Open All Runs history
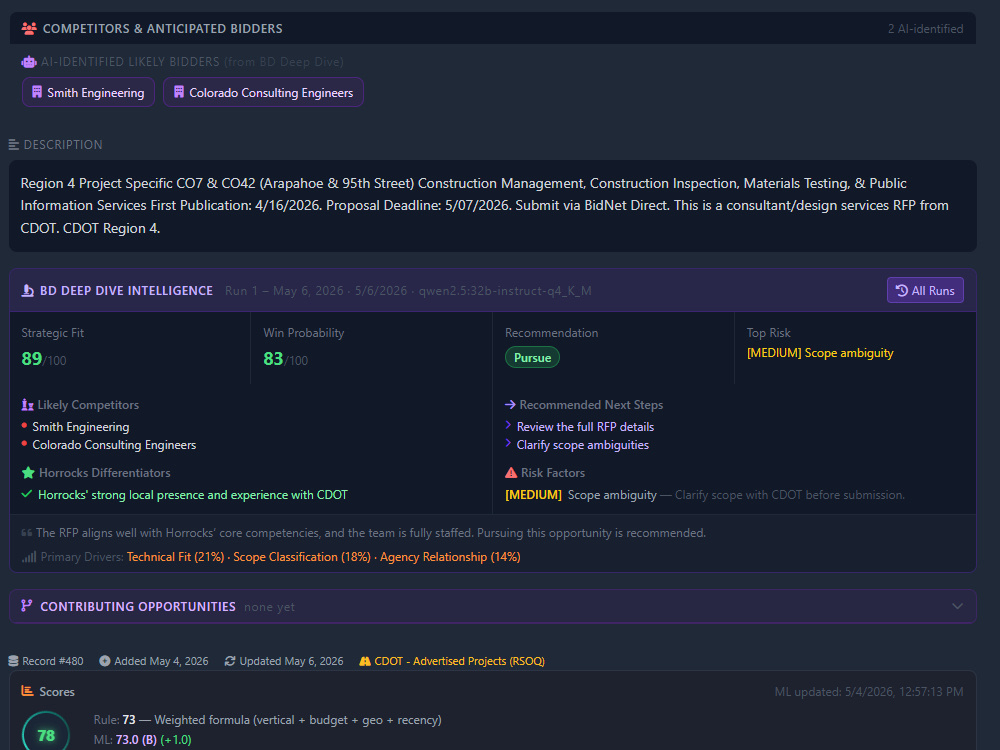This screenshot has height=750, width=1000. (x=925, y=291)
